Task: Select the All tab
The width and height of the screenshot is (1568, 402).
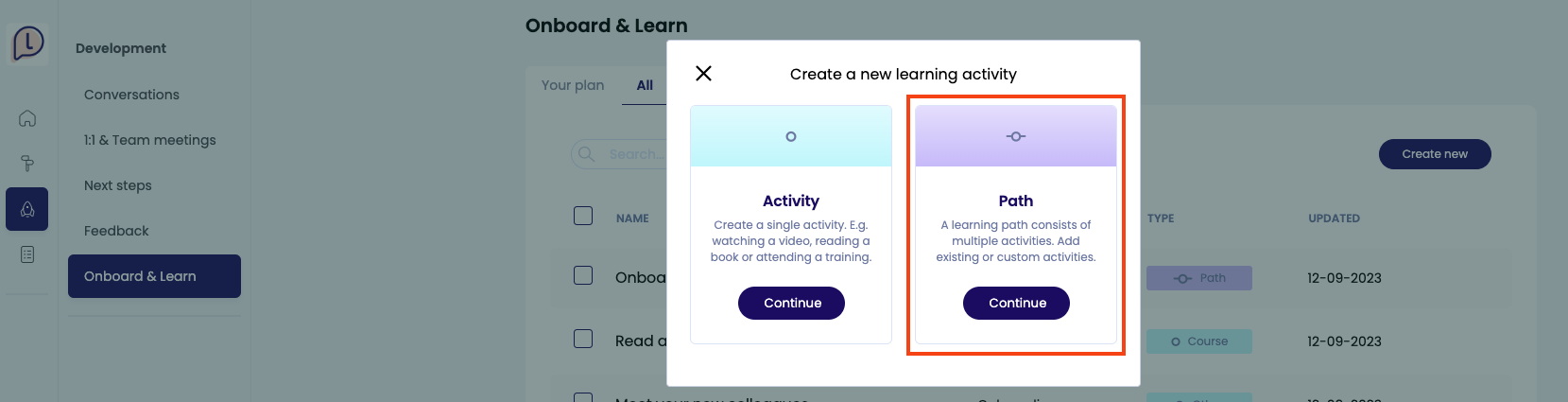Action: [645, 85]
